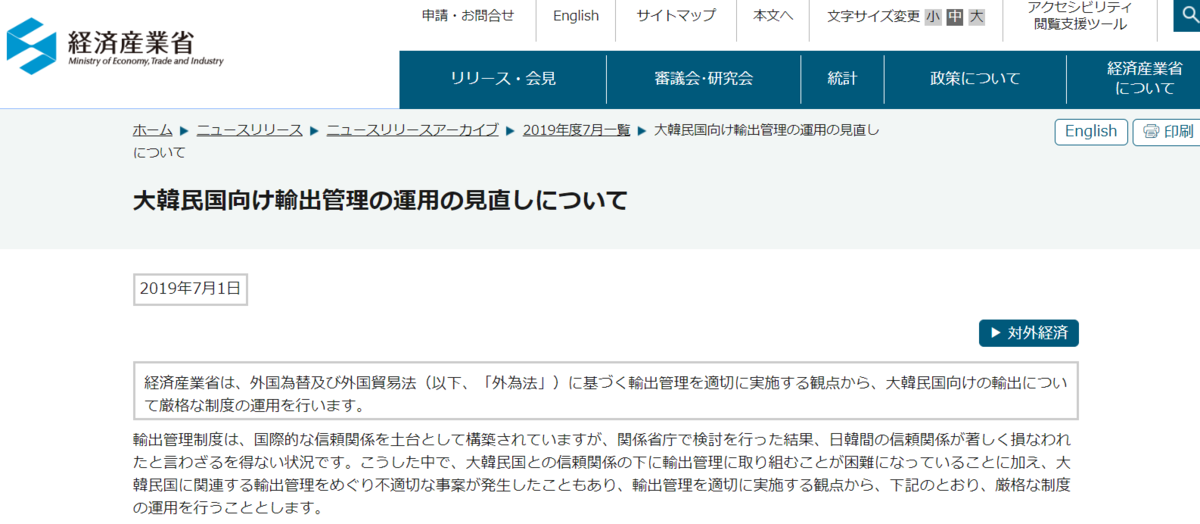Open 申請・お問合せ in top bar
Viewport: 1200px width, 524px height.
(x=468, y=16)
